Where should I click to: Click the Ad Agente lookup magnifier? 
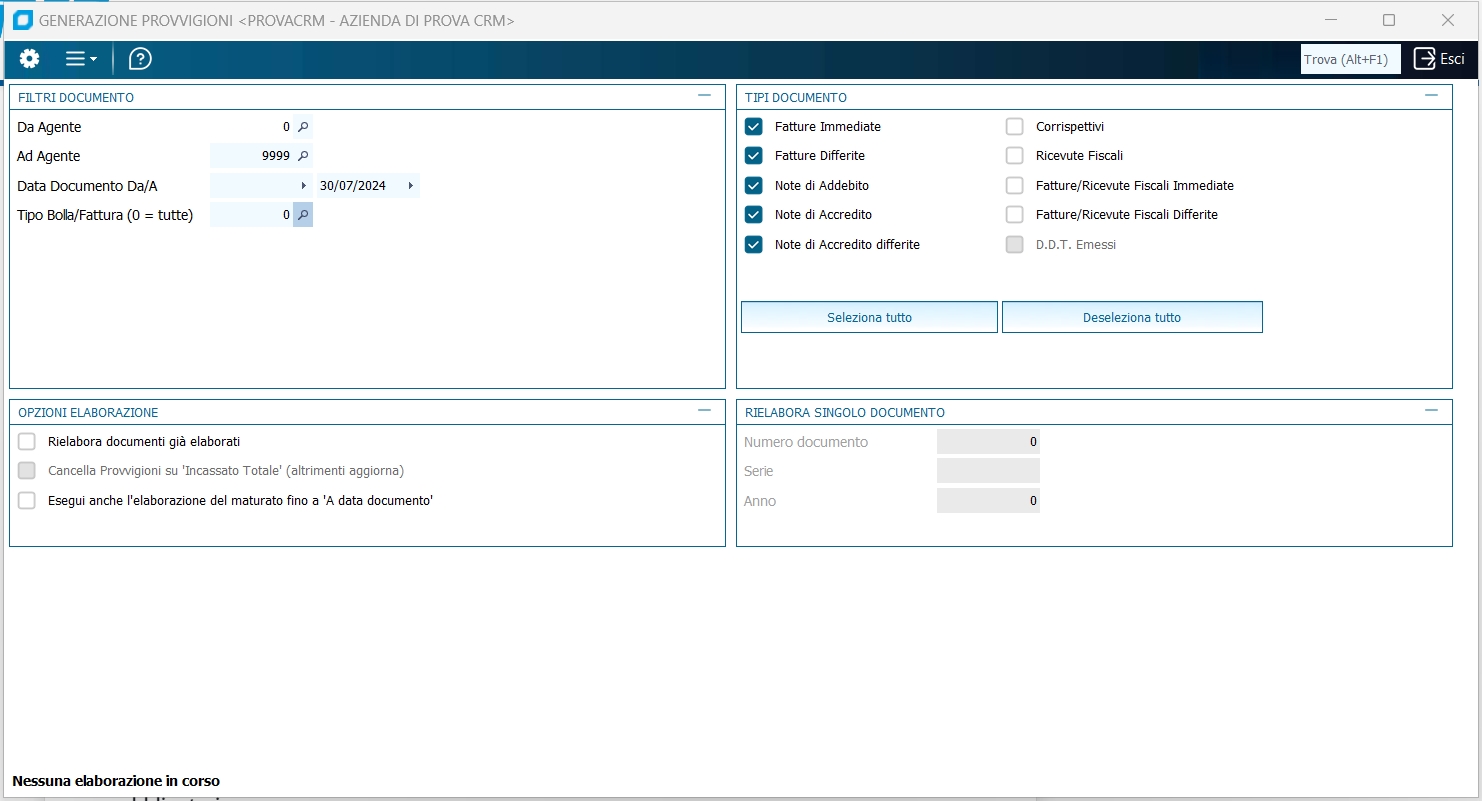(303, 156)
